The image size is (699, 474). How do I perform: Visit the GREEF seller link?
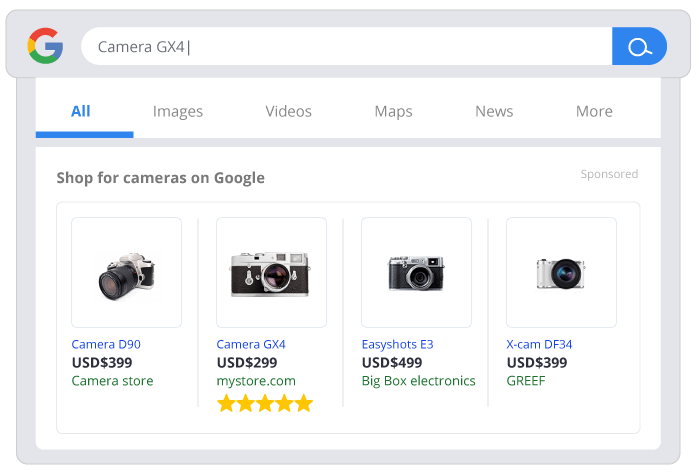coord(526,381)
